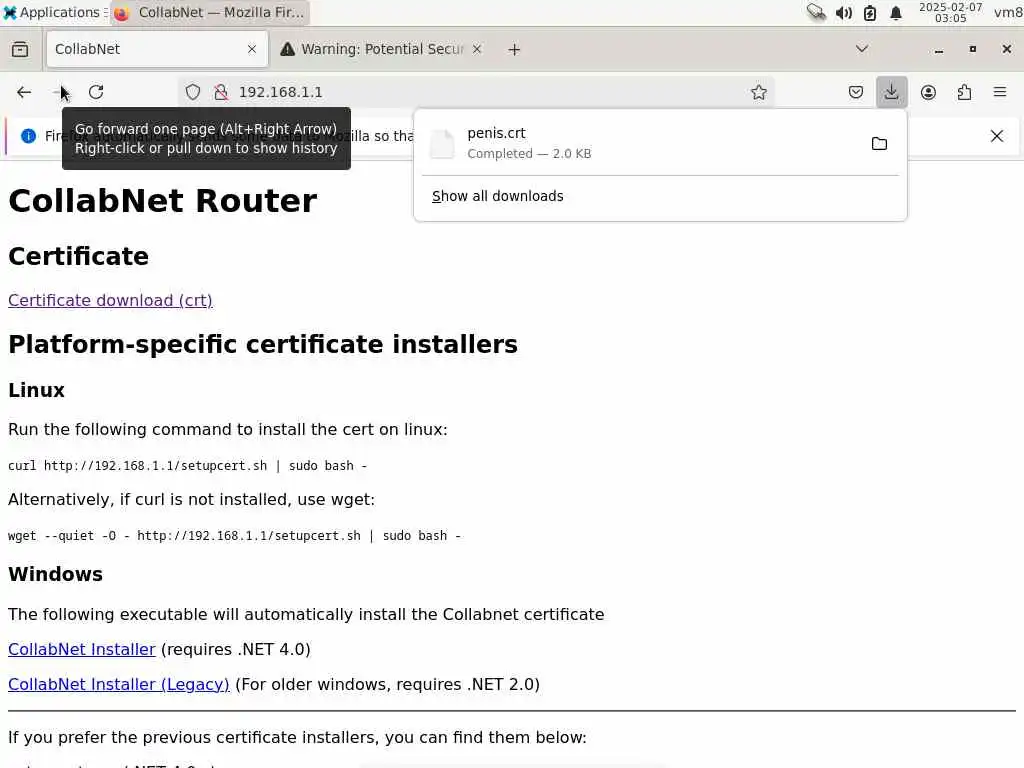This screenshot has width=1024, height=768.
Task: Show penis.crt in containing folder
Action: click(879, 144)
